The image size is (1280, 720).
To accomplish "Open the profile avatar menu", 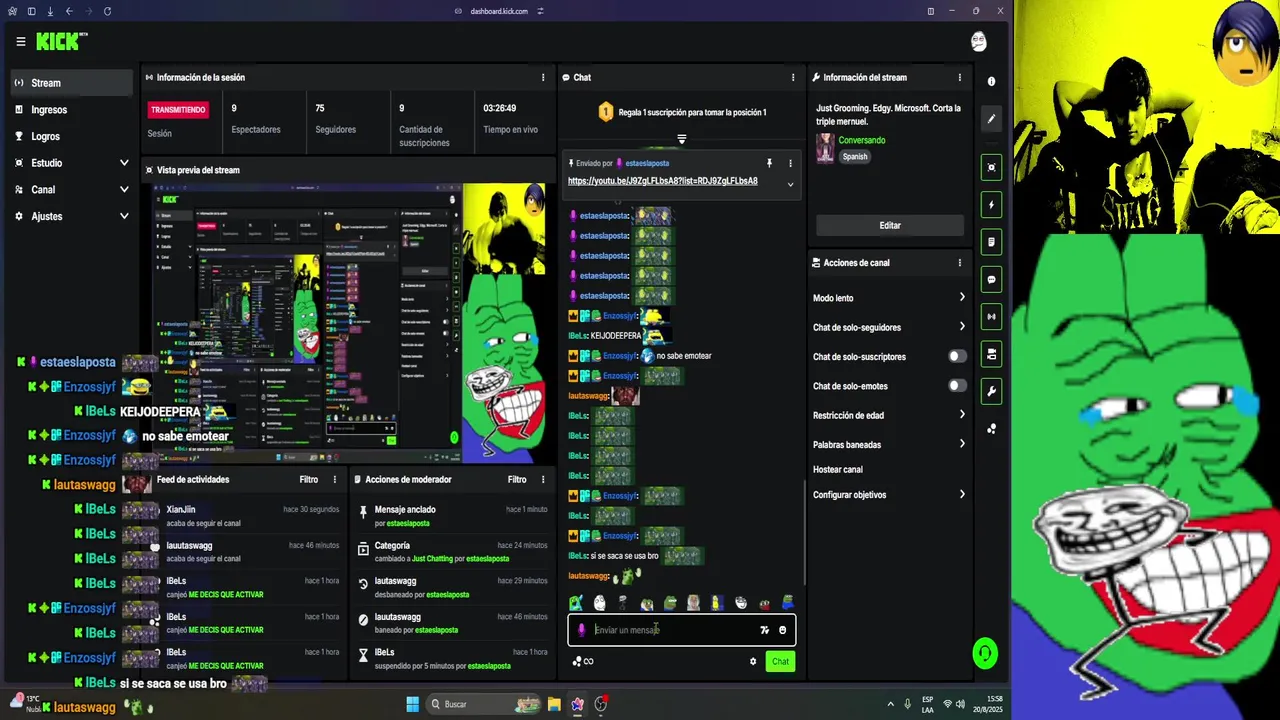I will tap(979, 41).
